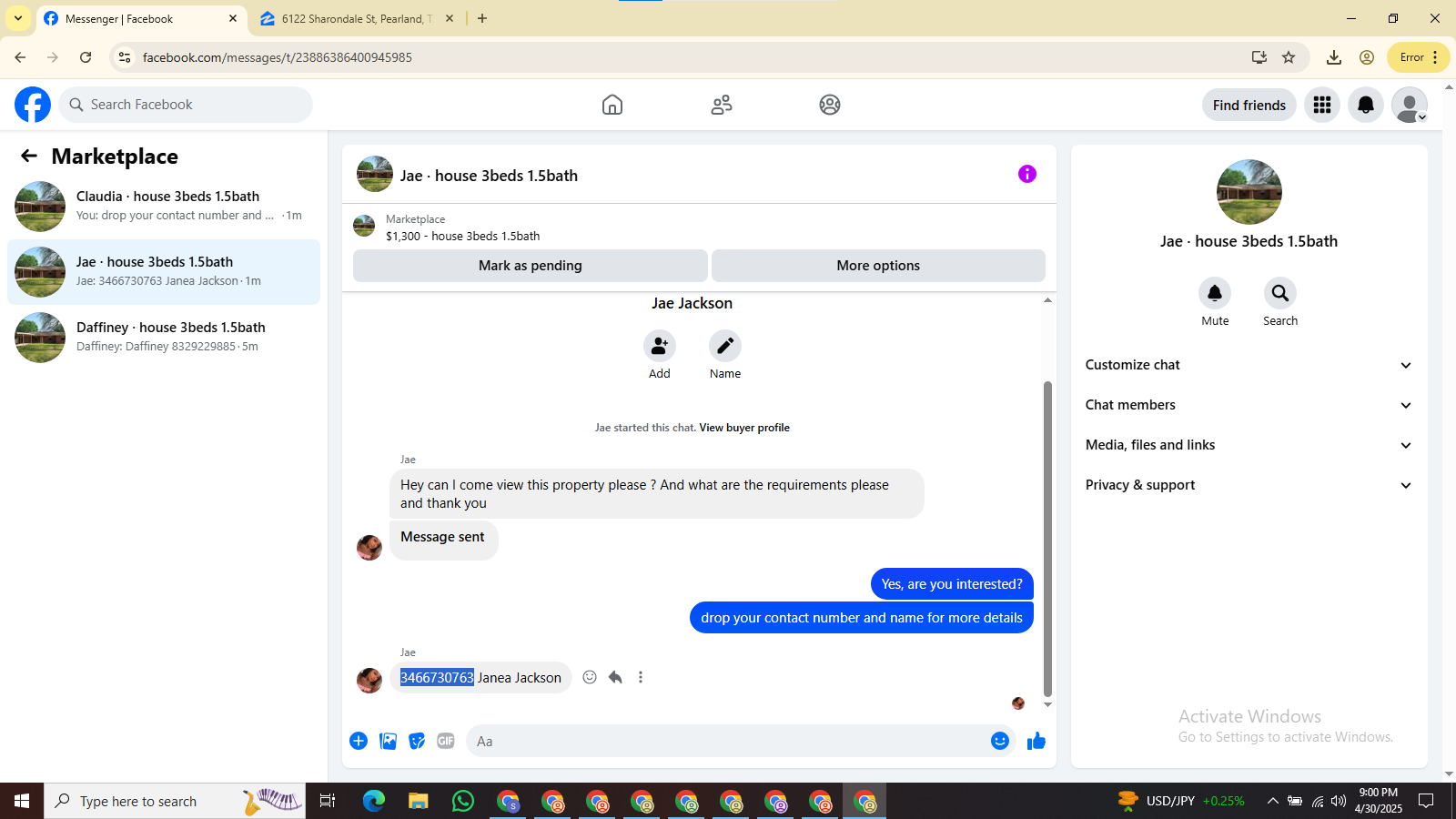
Task: Open Microsoft Edge from taskbar
Action: (x=374, y=801)
